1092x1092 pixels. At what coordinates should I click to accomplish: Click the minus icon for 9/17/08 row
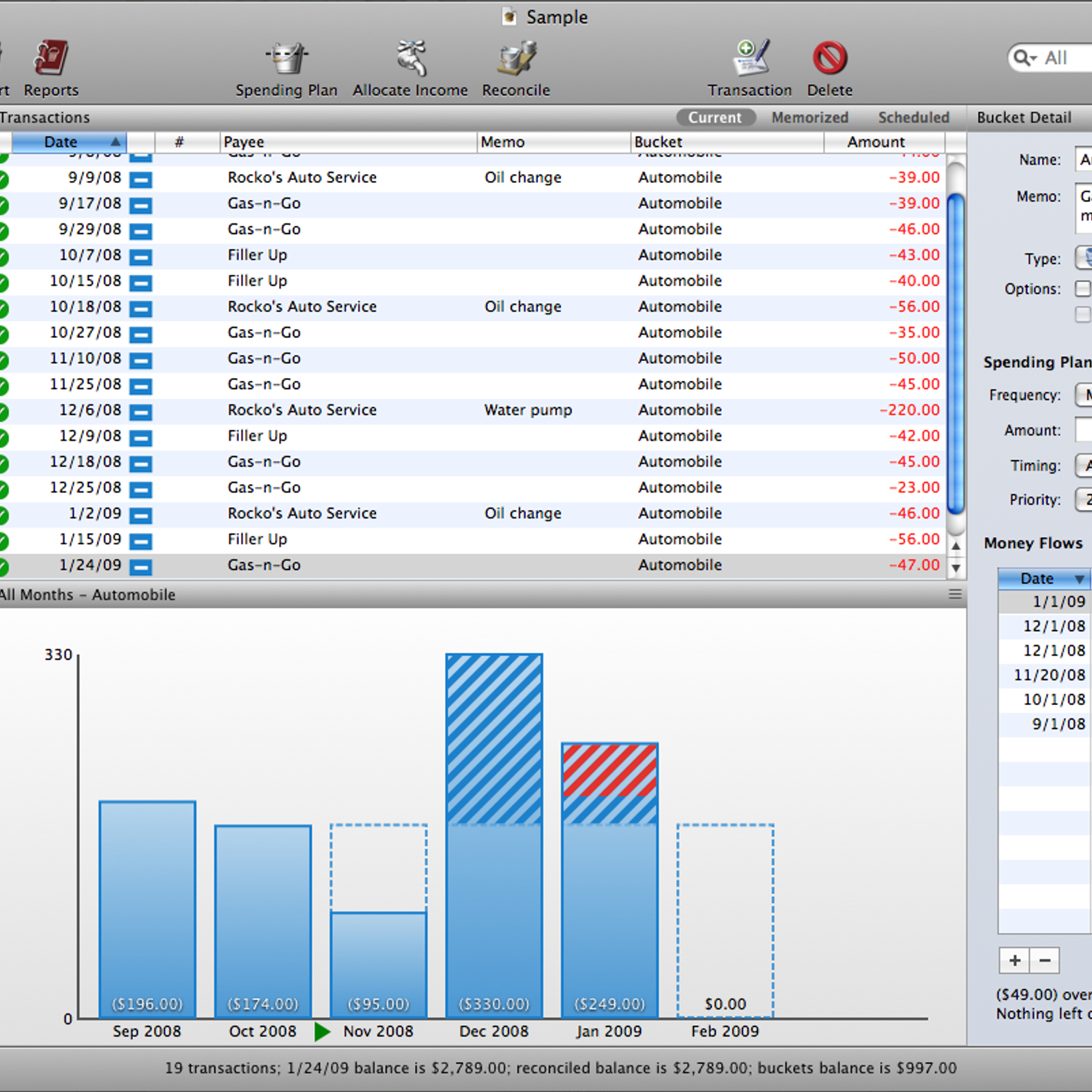click(141, 205)
